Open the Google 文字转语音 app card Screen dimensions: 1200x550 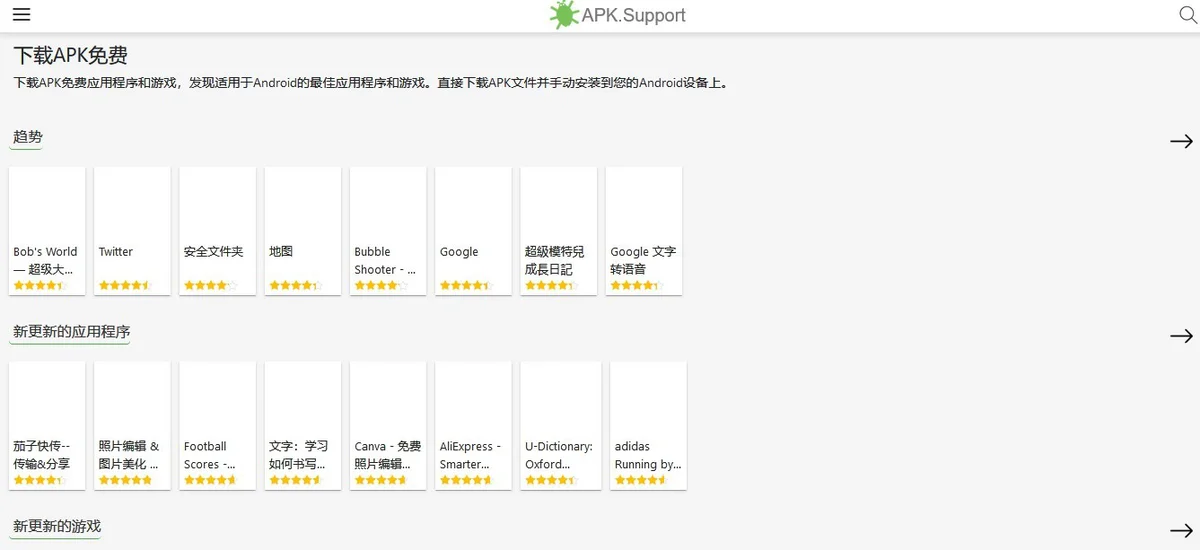(x=644, y=231)
